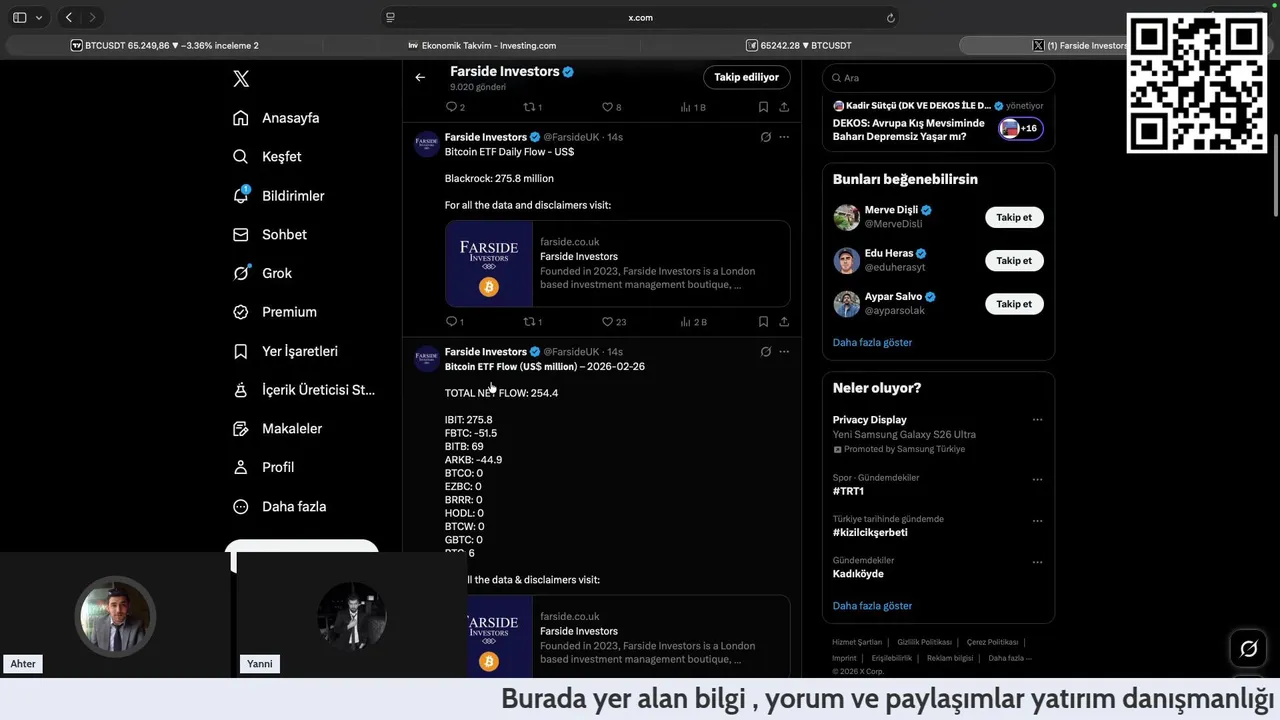Click Safari reload page icon
The width and height of the screenshot is (1280, 720).
pos(890,17)
